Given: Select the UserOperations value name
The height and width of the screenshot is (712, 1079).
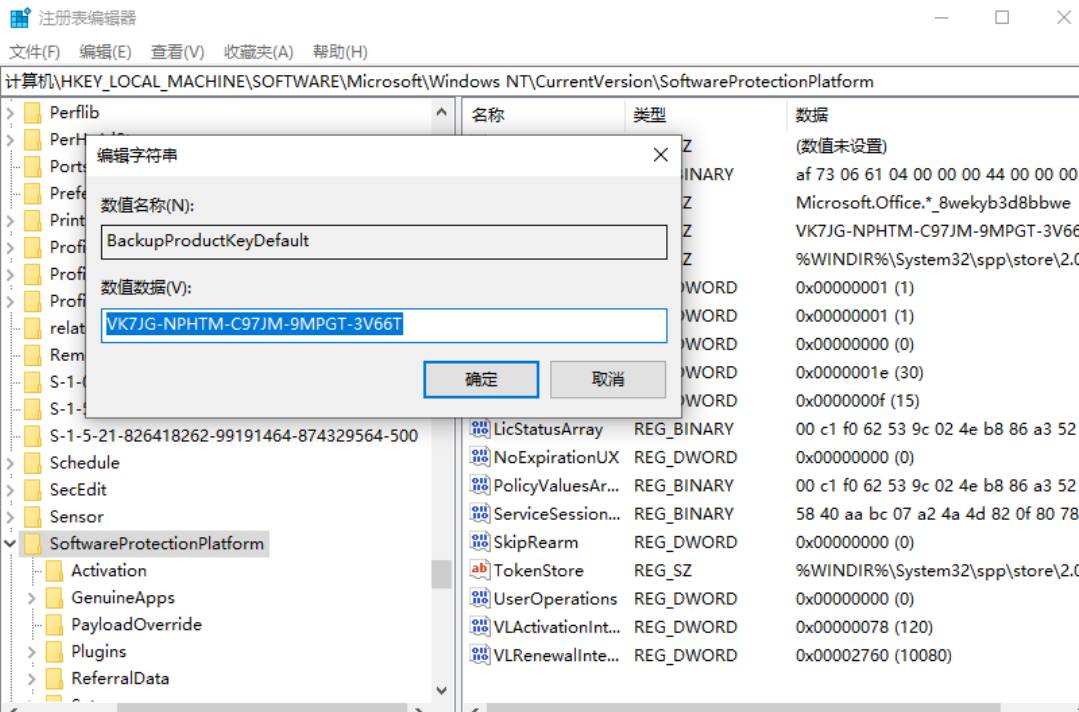Looking at the screenshot, I should (555, 598).
